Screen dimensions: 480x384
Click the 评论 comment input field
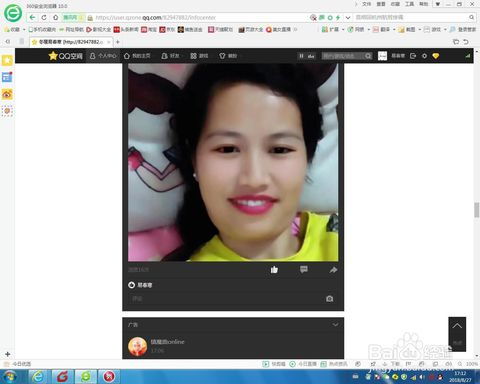pos(227,299)
